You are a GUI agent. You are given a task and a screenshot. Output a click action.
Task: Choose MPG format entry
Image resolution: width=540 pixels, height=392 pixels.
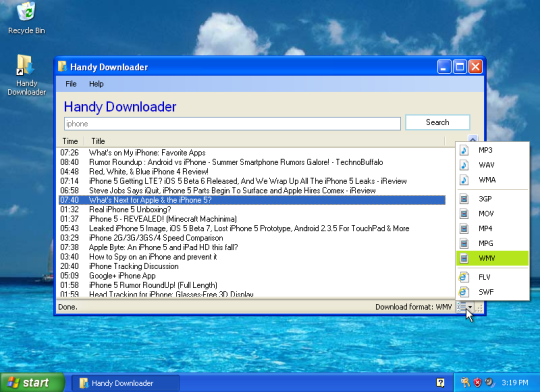(492, 243)
